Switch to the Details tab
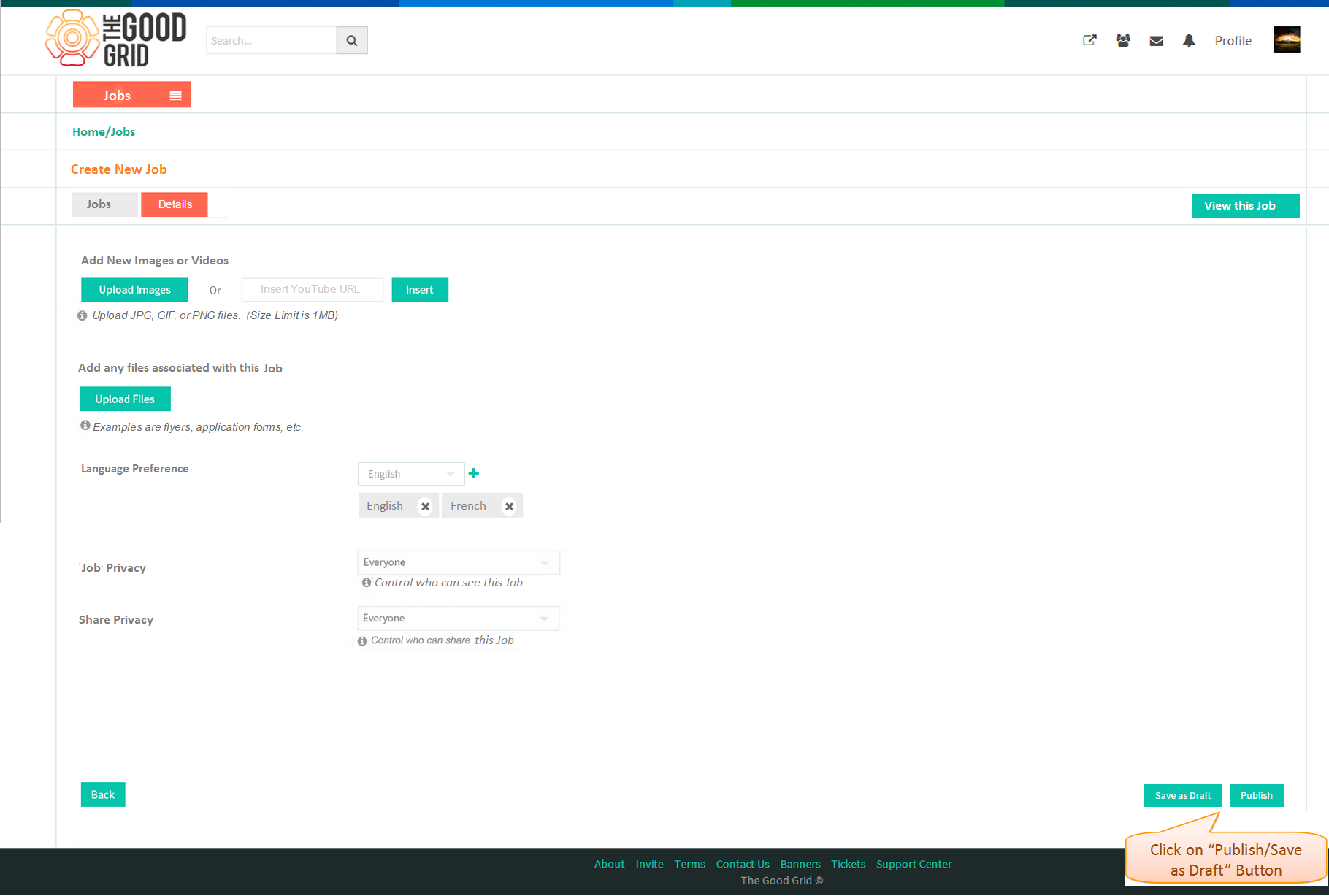Image resolution: width=1329 pixels, height=896 pixels. [x=175, y=204]
